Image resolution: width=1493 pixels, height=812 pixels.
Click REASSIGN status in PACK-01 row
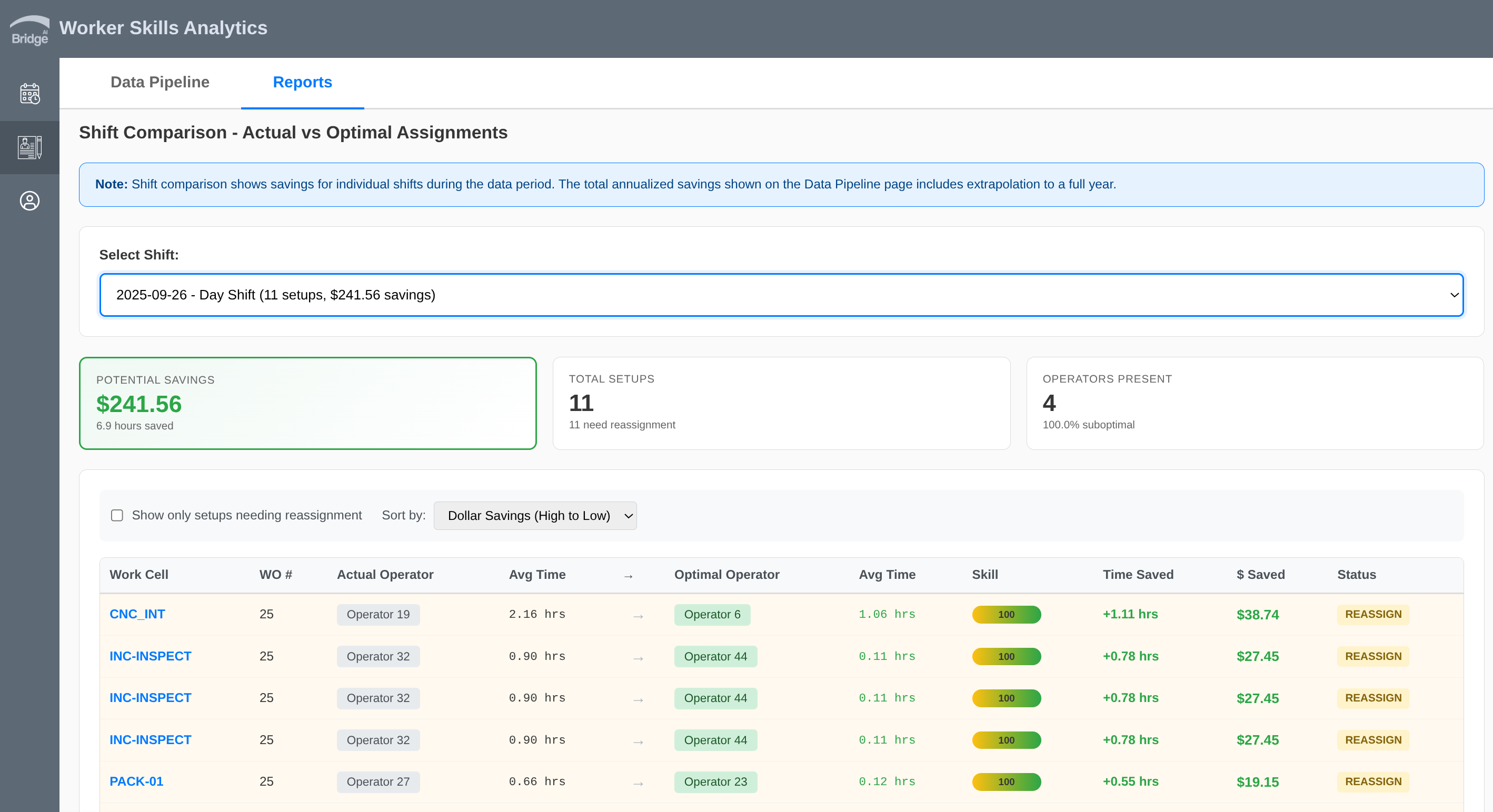[x=1373, y=782]
